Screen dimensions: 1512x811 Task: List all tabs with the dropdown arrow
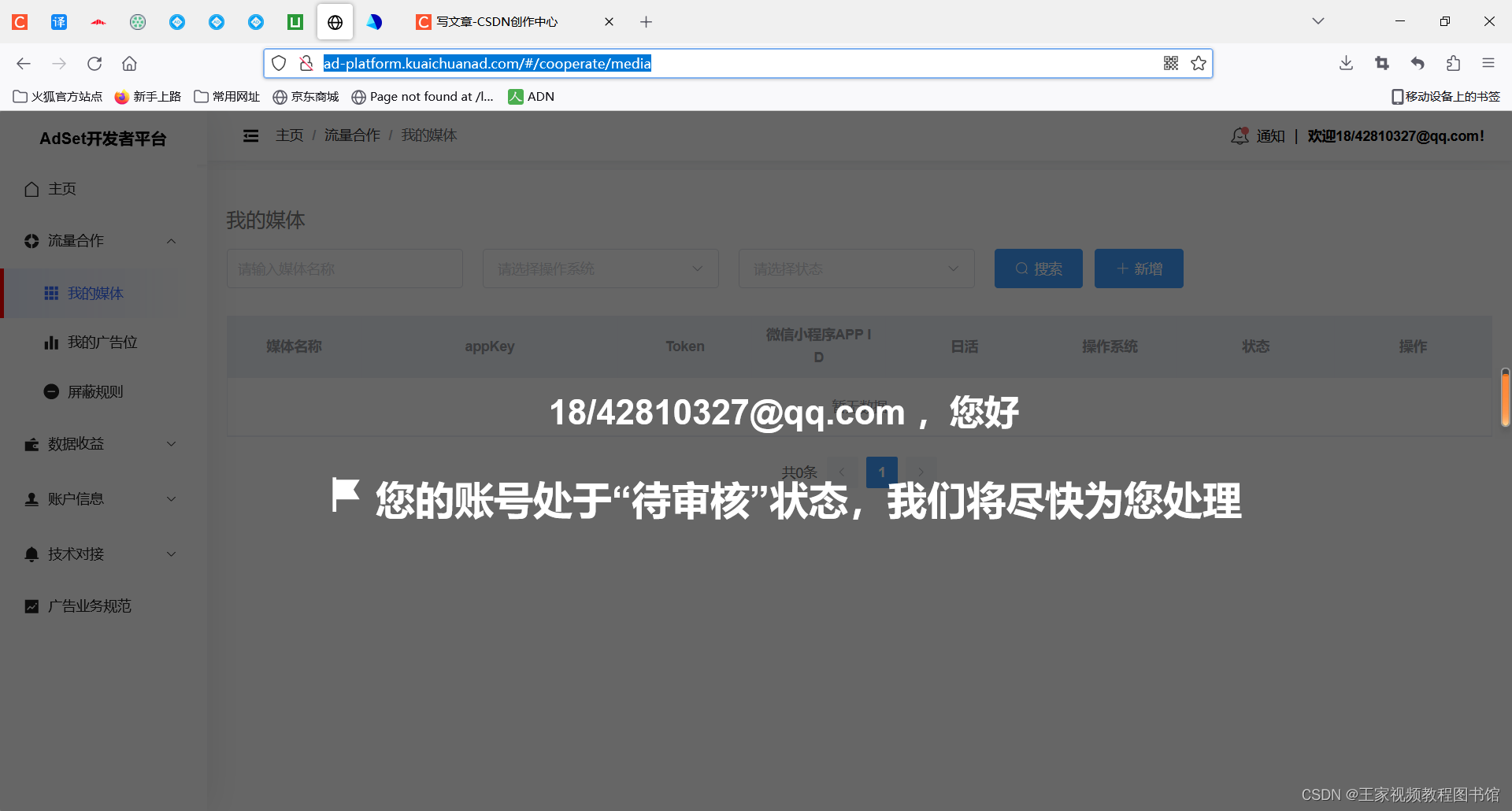(1318, 21)
